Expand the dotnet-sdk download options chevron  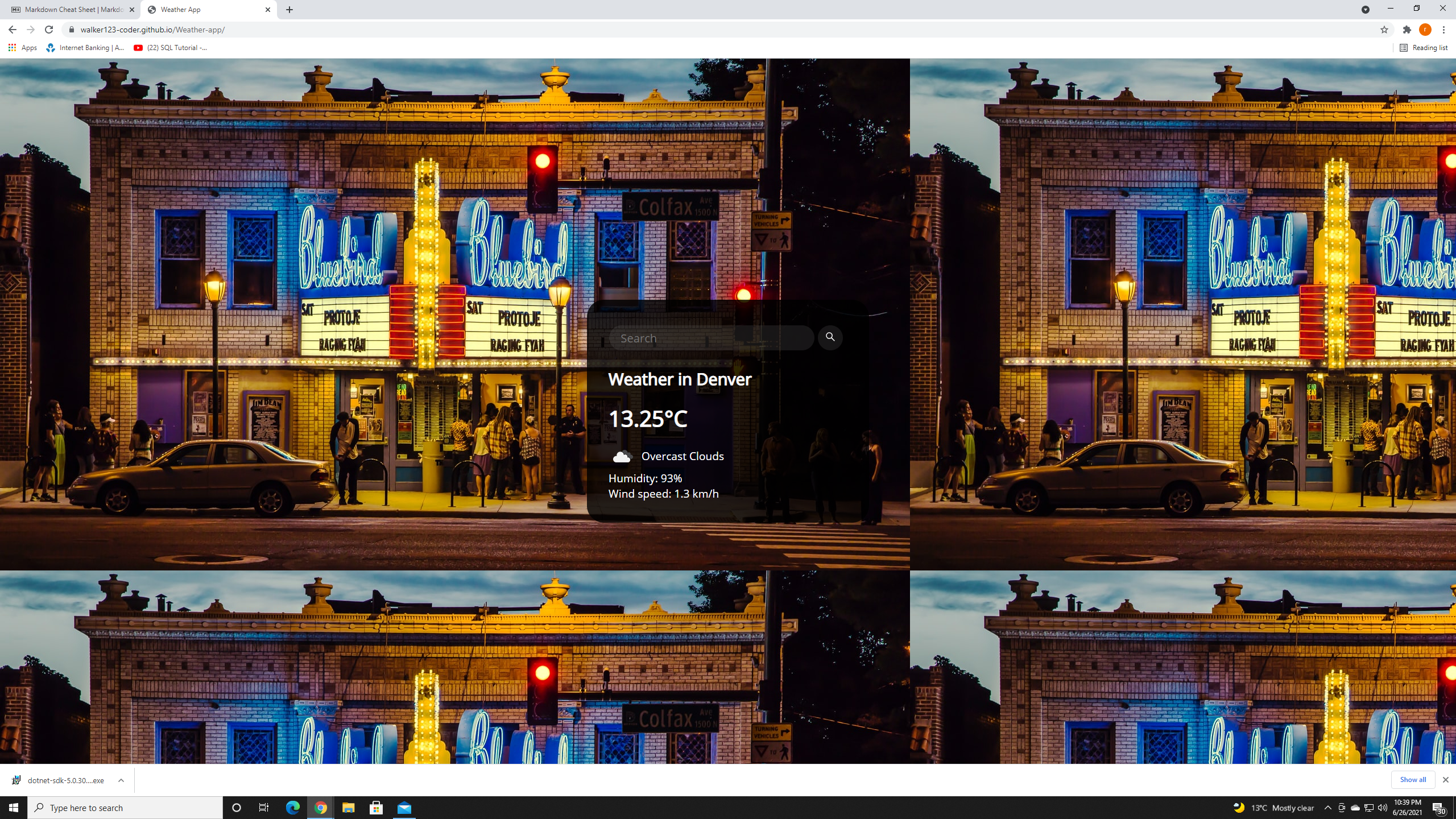pyautogui.click(x=121, y=780)
